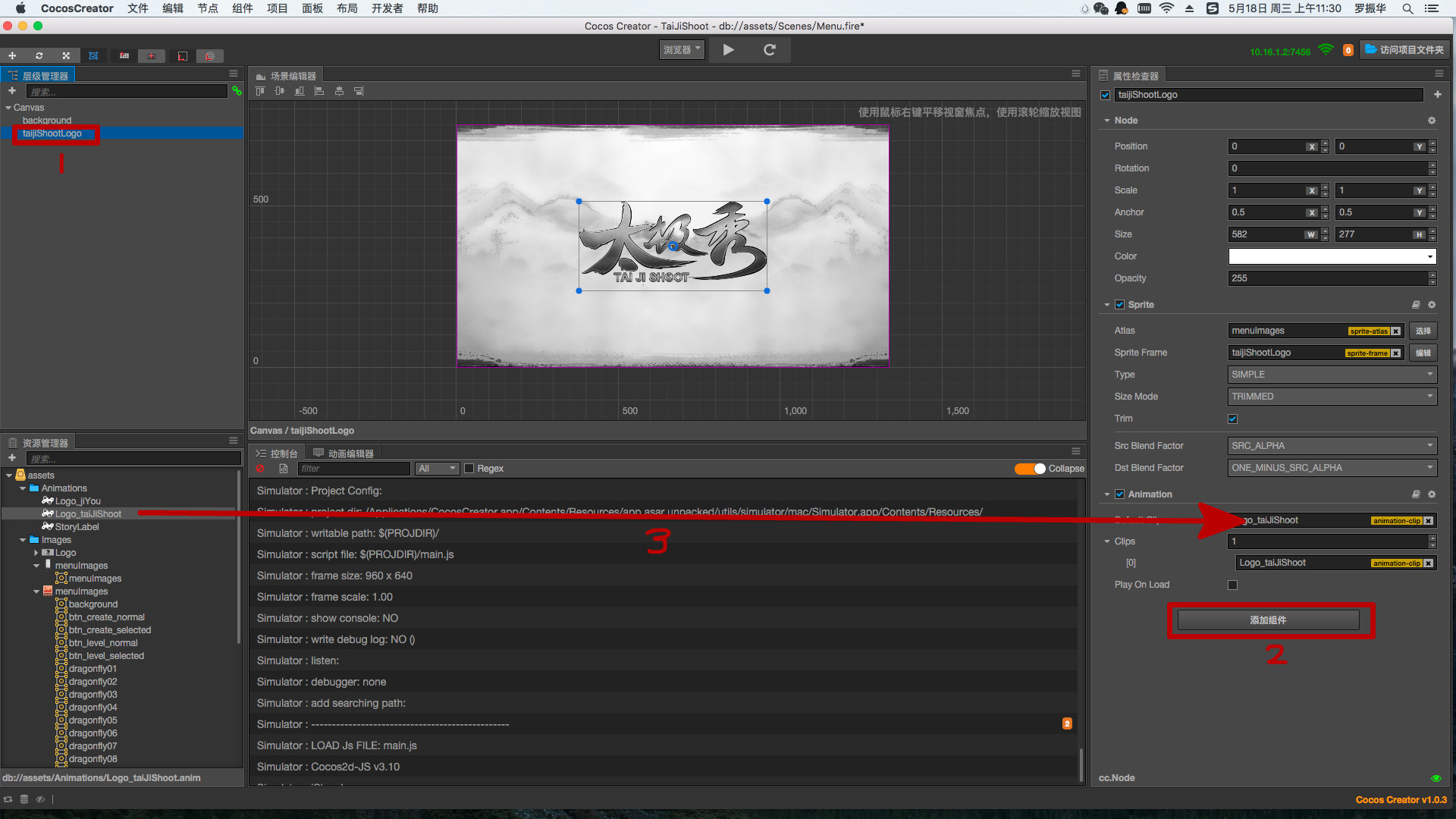The image size is (1456, 819).
Task: Click align top icon in scene editor
Action: (x=260, y=91)
